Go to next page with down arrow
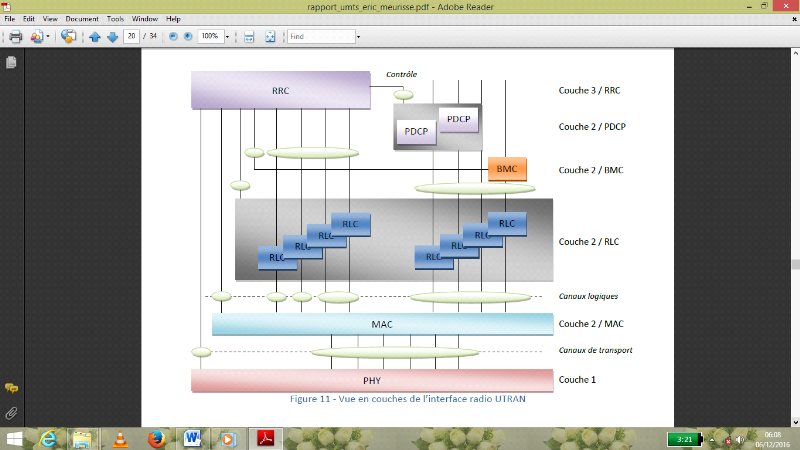This screenshot has width=800, height=450. (112, 37)
